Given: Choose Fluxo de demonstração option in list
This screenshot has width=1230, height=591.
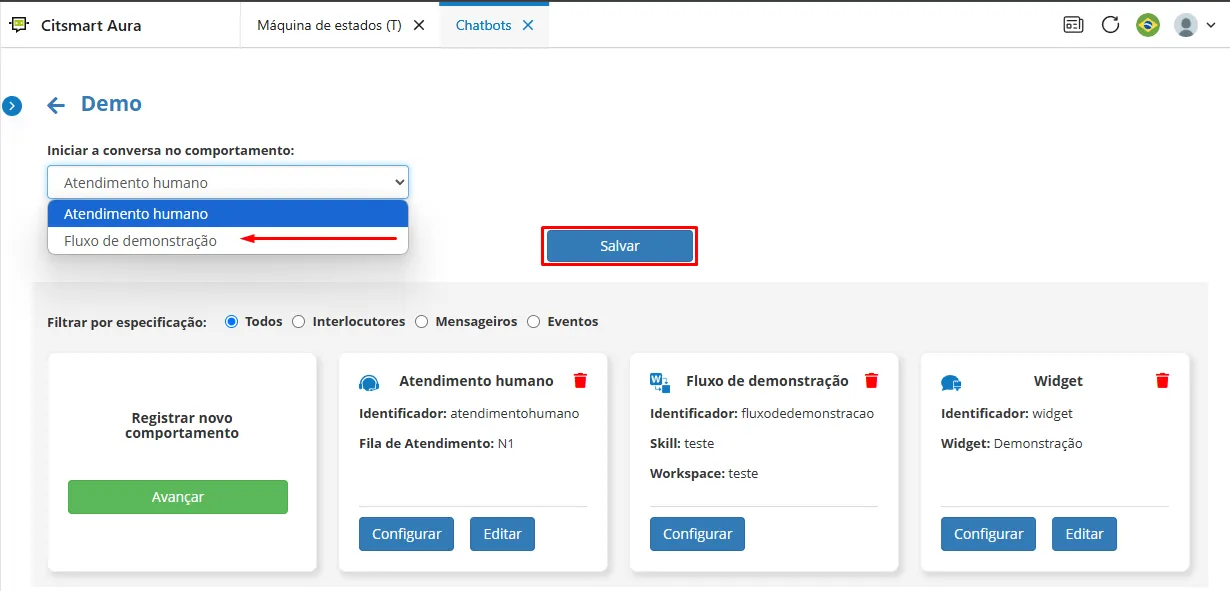Looking at the screenshot, I should tap(228, 241).
